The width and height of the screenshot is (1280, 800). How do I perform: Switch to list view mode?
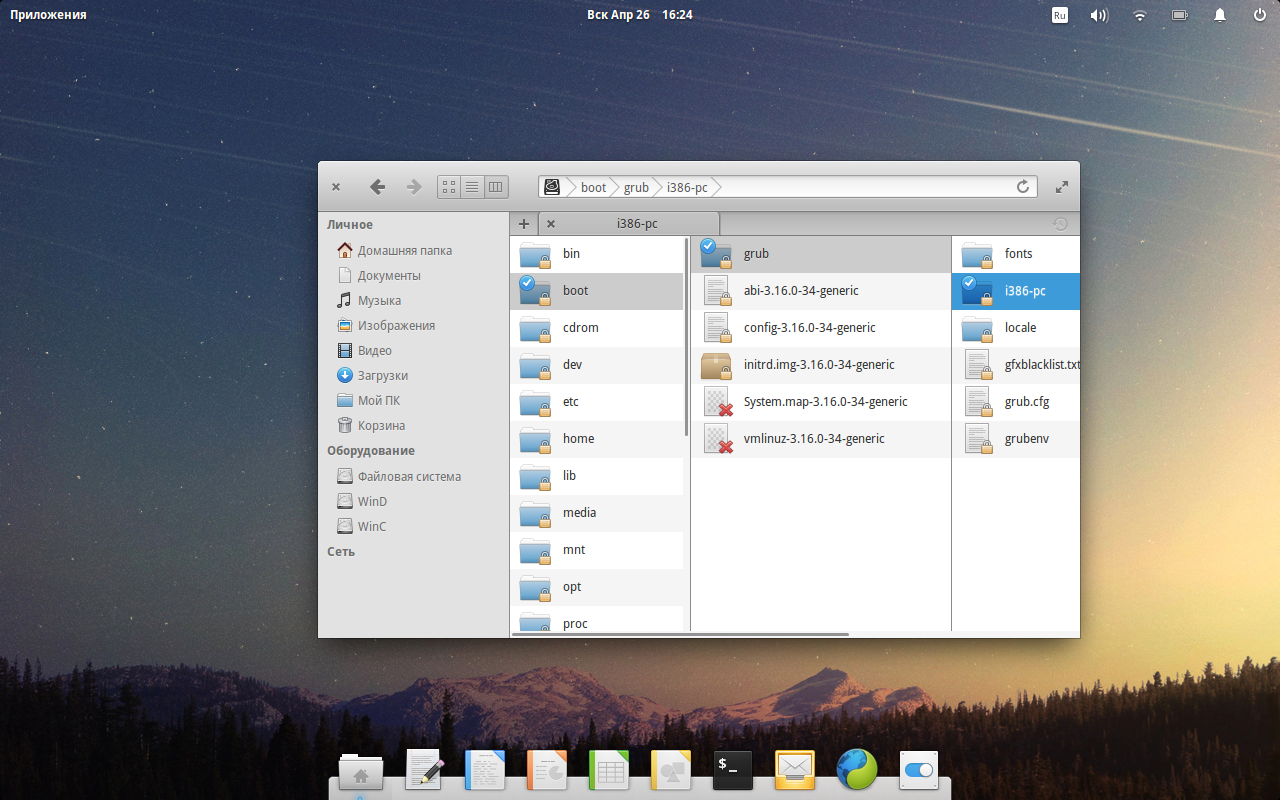point(472,187)
